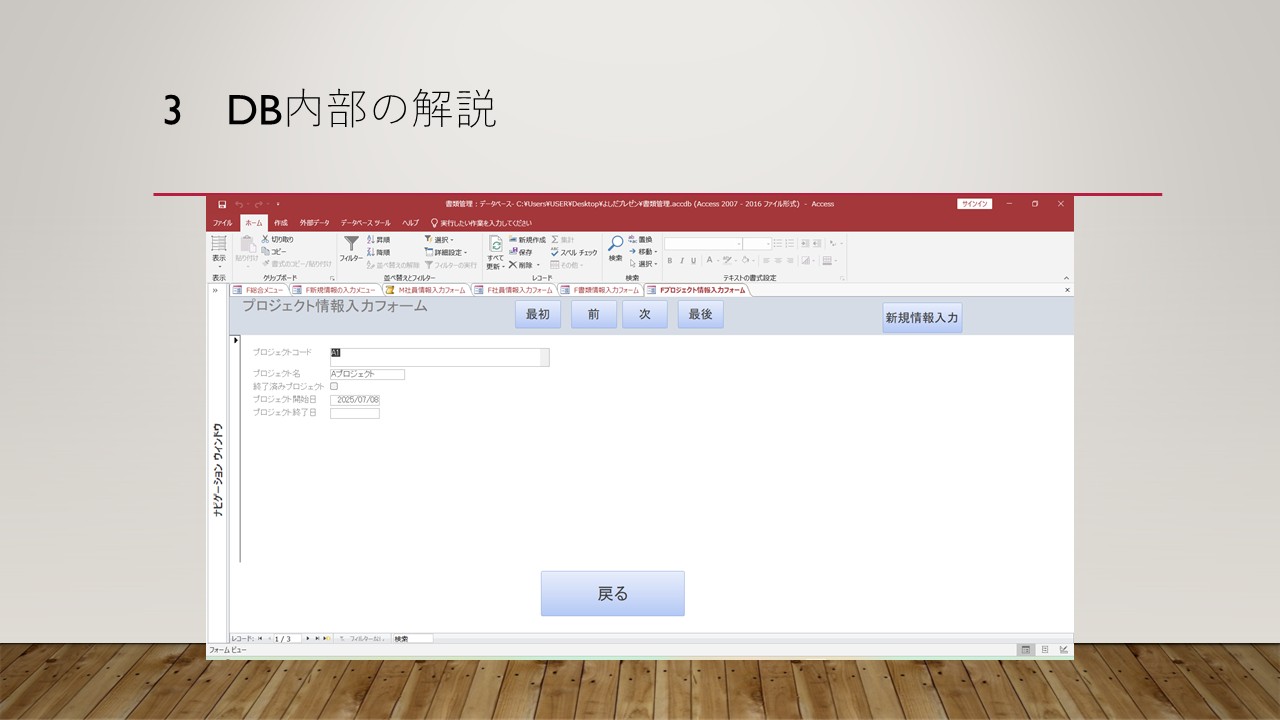The image size is (1280, 720).
Task: Switch to the F総合メニュー document tab
Action: pos(260,290)
